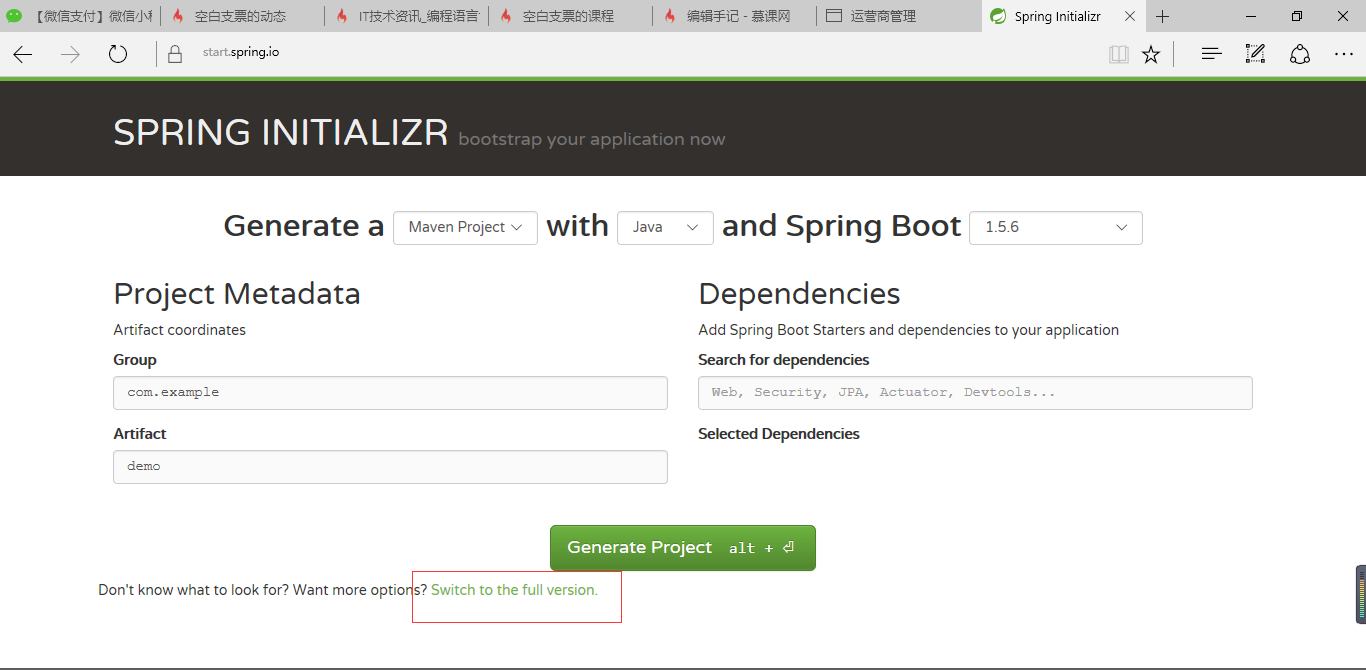This screenshot has width=1366, height=670.
Task: Click the Spring leaf favicon on active tab
Action: pyautogui.click(x=997, y=16)
